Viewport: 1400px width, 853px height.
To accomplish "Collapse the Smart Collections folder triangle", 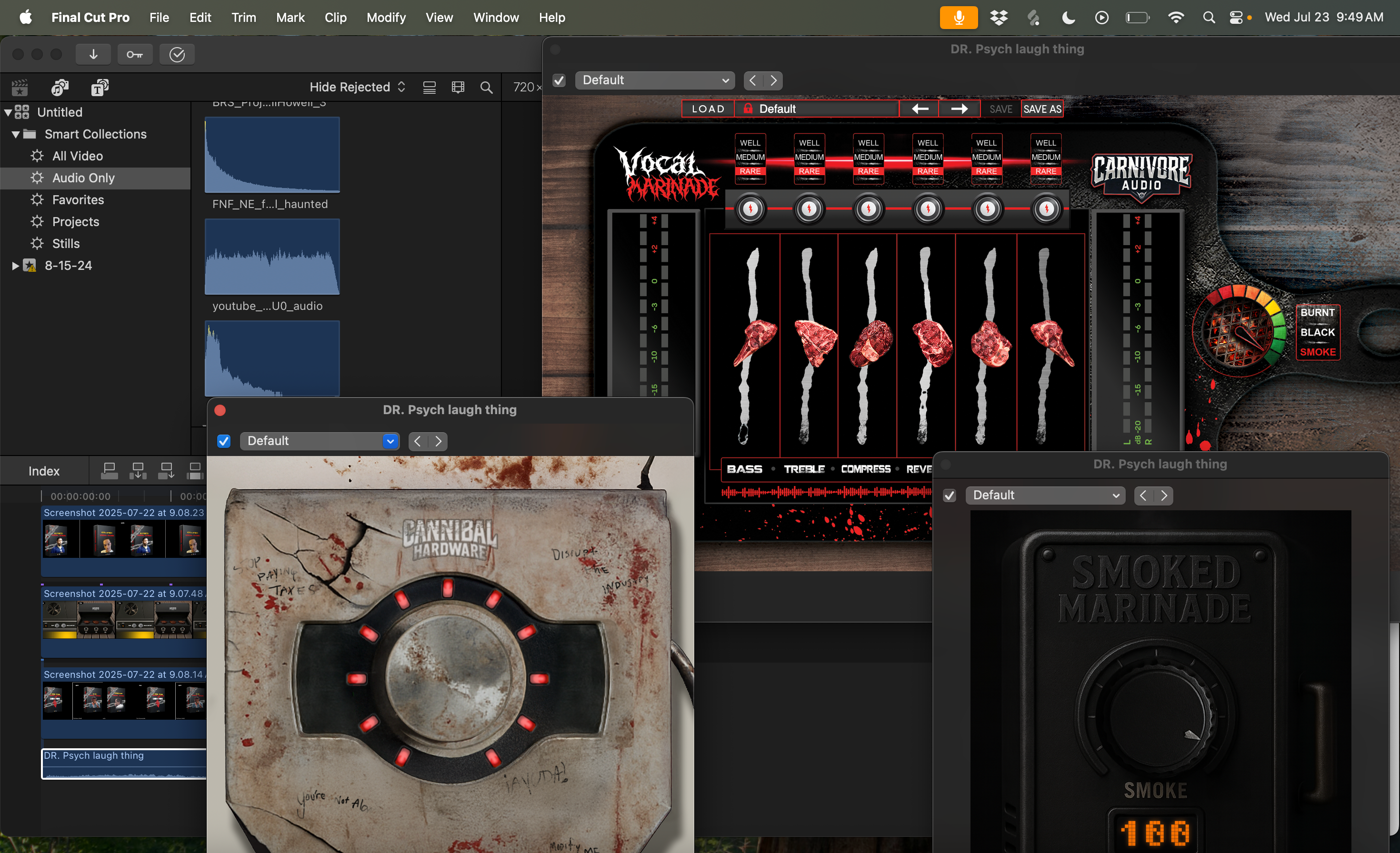I will 15,135.
